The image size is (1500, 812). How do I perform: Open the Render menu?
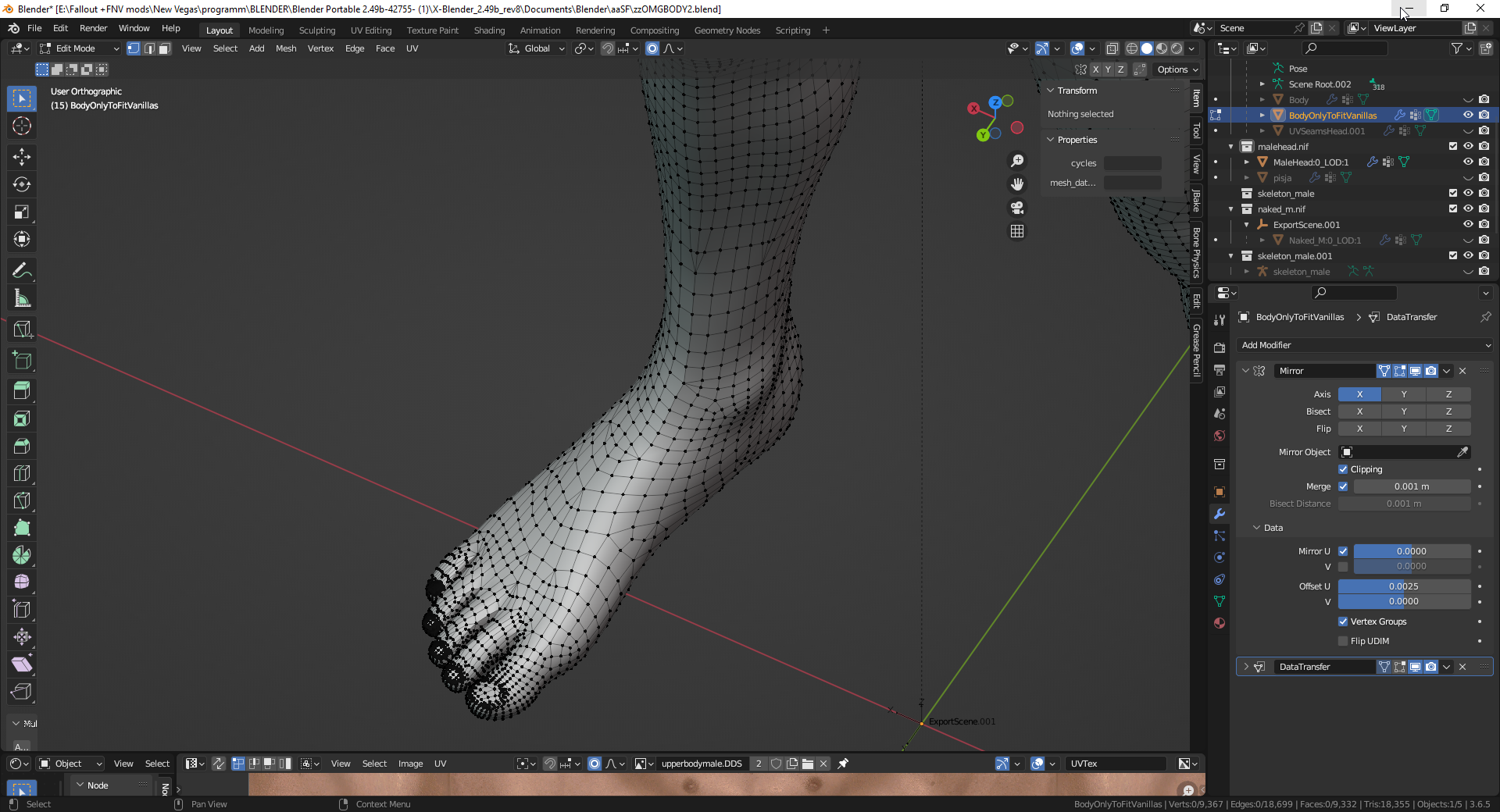pyautogui.click(x=93, y=28)
